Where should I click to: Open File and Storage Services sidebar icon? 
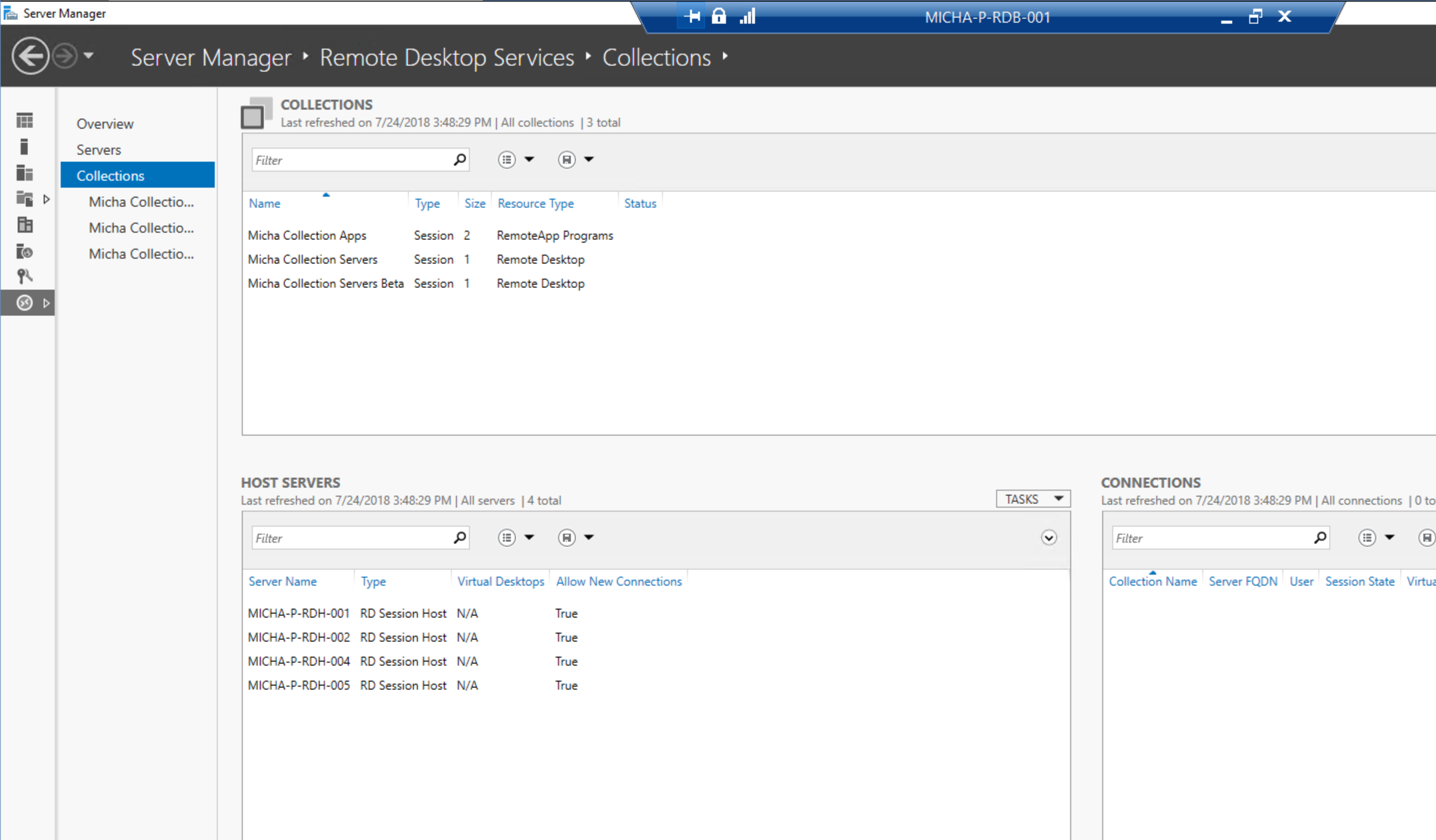coord(25,199)
